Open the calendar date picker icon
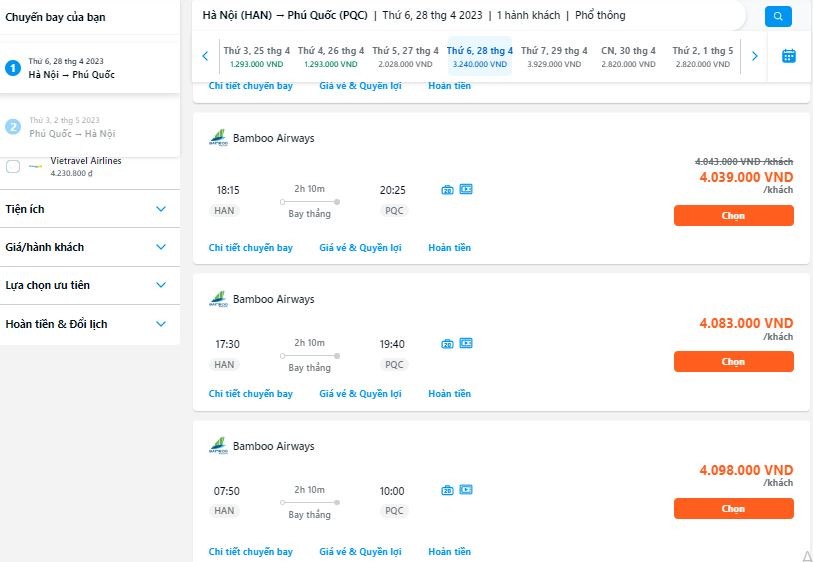813x562 pixels. 788,56
